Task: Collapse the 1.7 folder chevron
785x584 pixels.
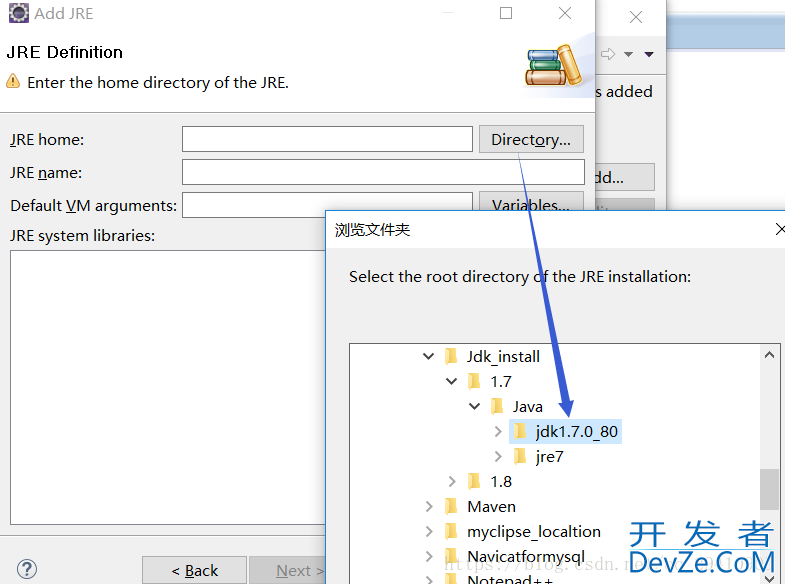Action: (452, 381)
